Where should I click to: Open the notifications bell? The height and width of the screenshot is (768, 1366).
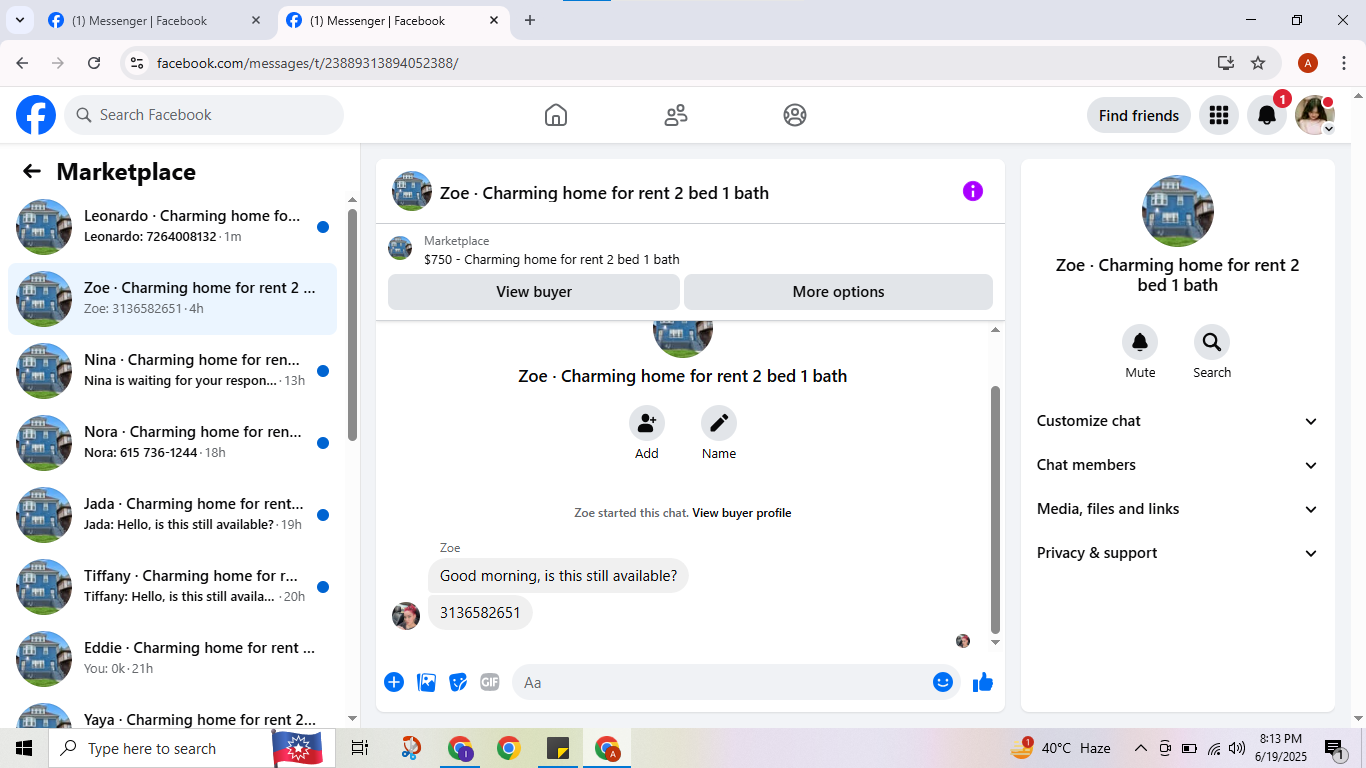click(1267, 115)
